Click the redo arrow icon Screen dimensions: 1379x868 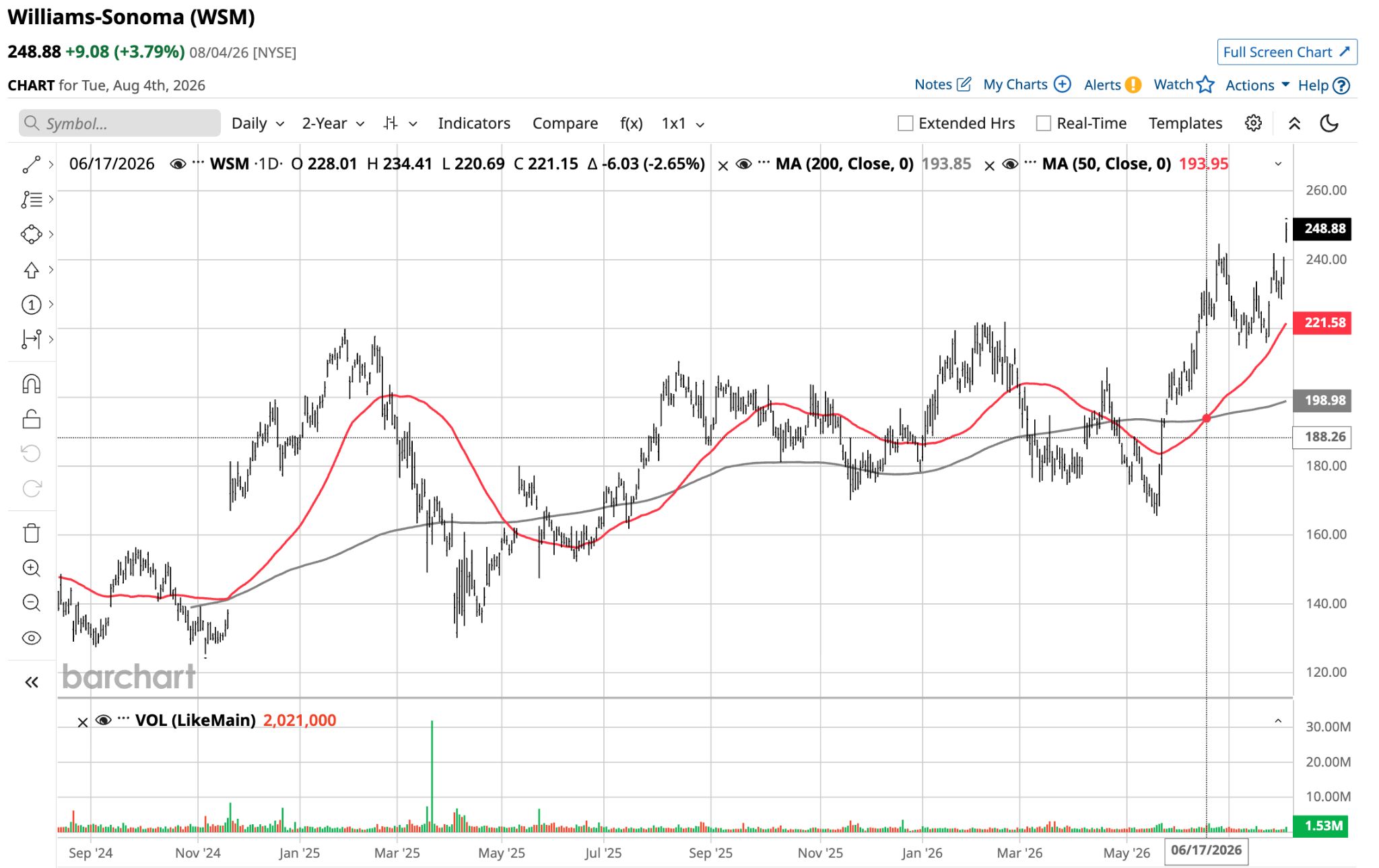(x=31, y=488)
